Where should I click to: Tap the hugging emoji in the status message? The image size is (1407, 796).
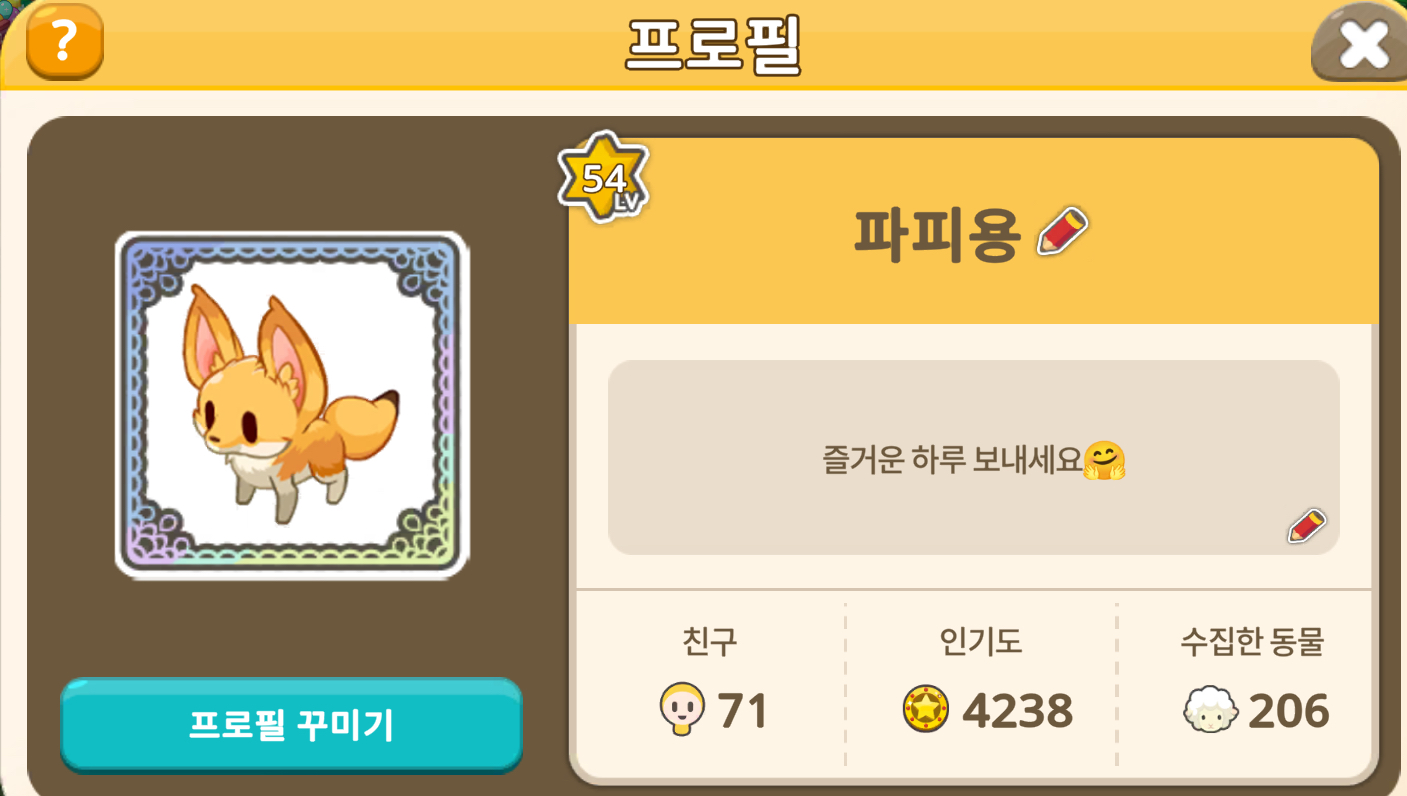1104,461
